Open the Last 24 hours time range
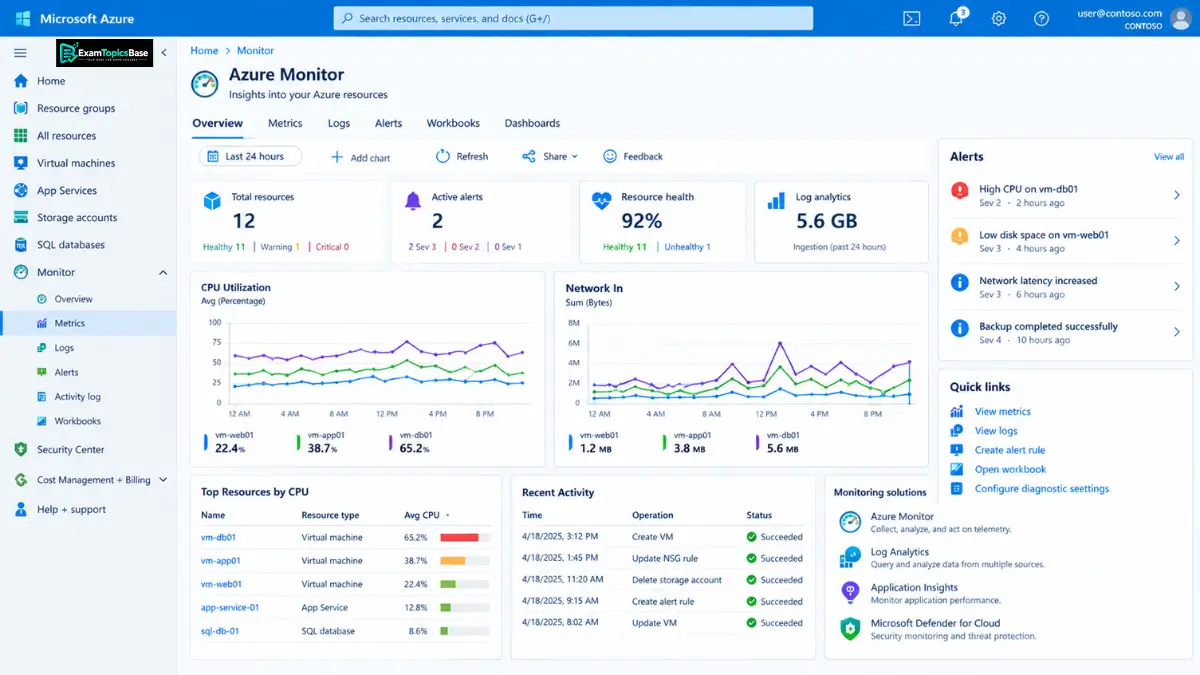 (x=250, y=156)
